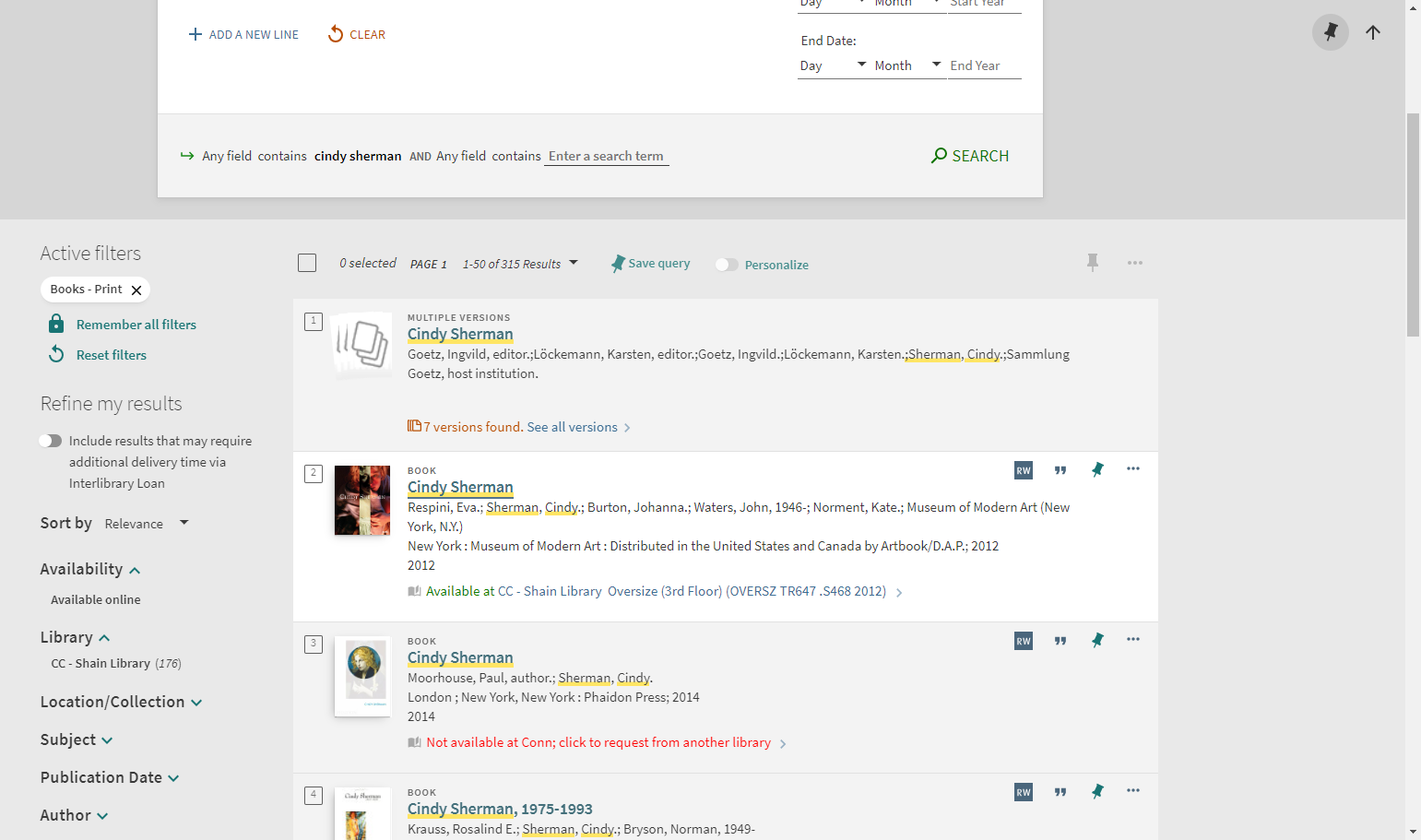Expand the Location/Collection facet
The height and width of the screenshot is (840, 1421).
pyautogui.click(x=121, y=703)
